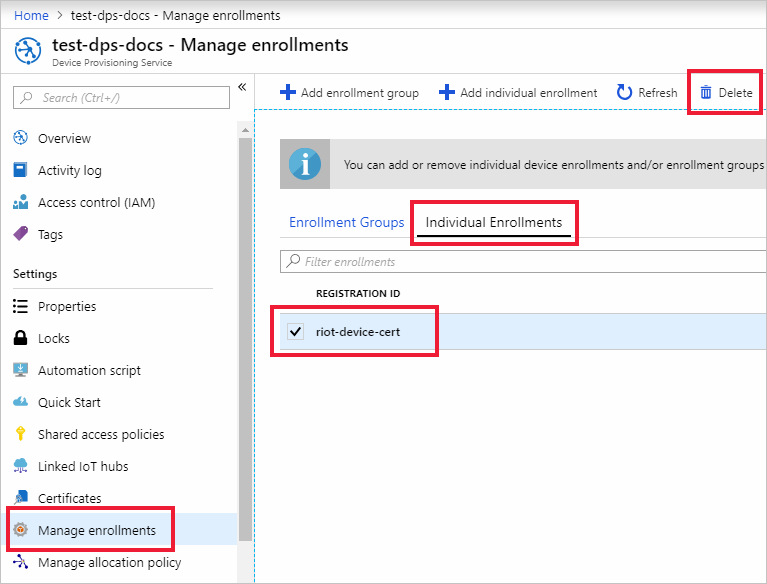Open Linked IoT hubs

(x=83, y=467)
